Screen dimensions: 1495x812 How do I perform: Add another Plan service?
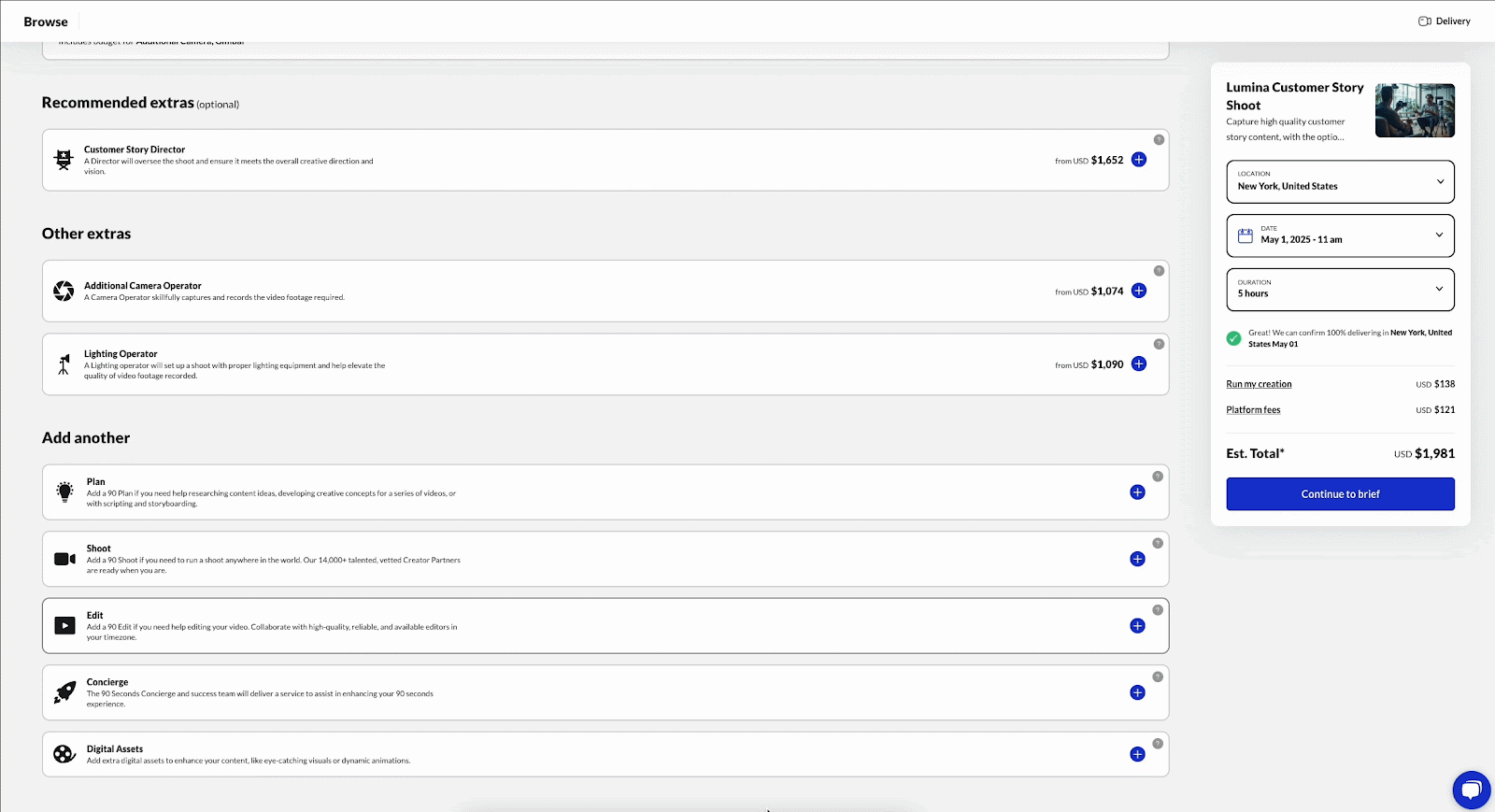pos(1137,492)
